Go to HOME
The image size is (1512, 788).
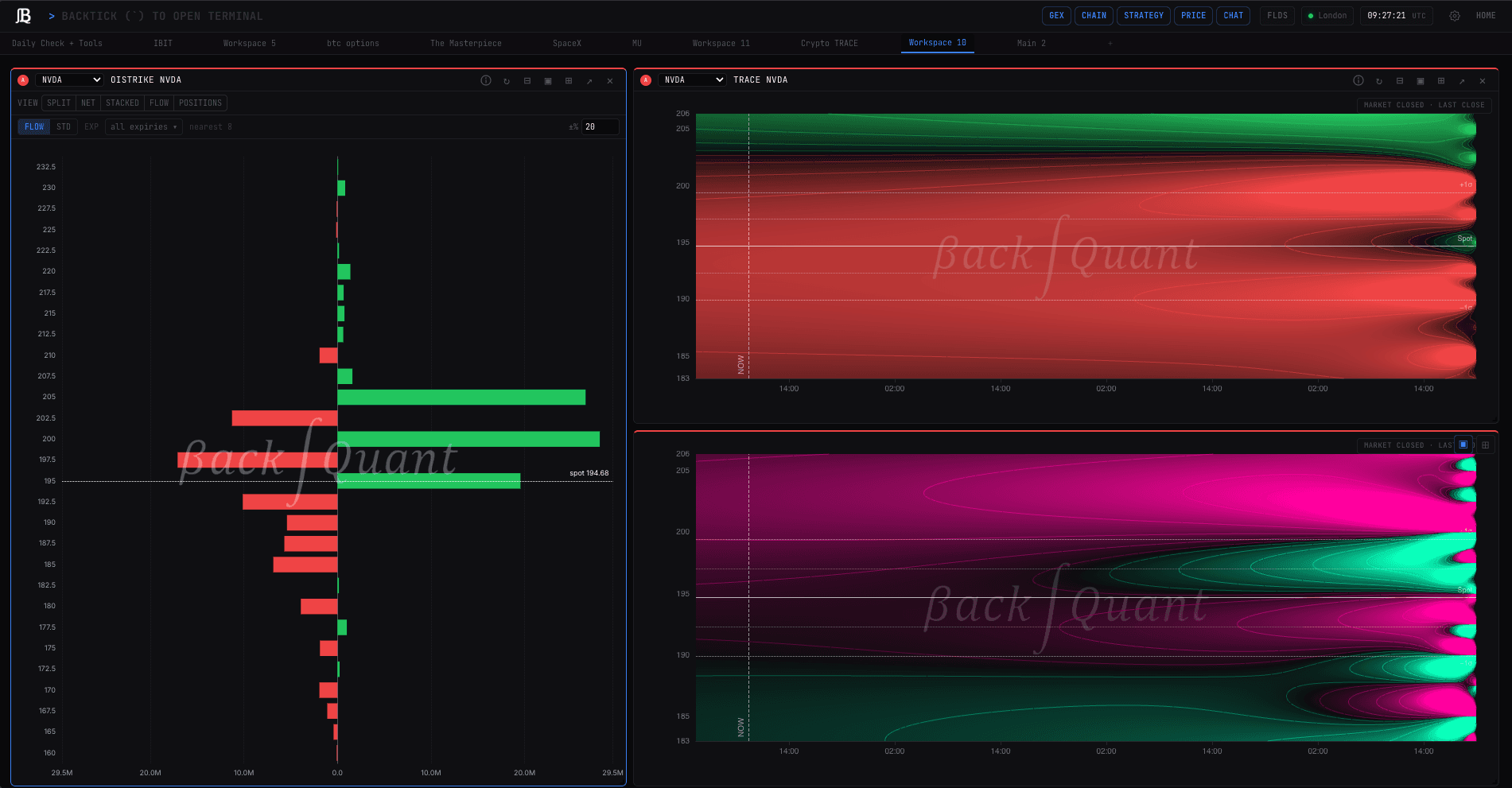coord(1486,16)
